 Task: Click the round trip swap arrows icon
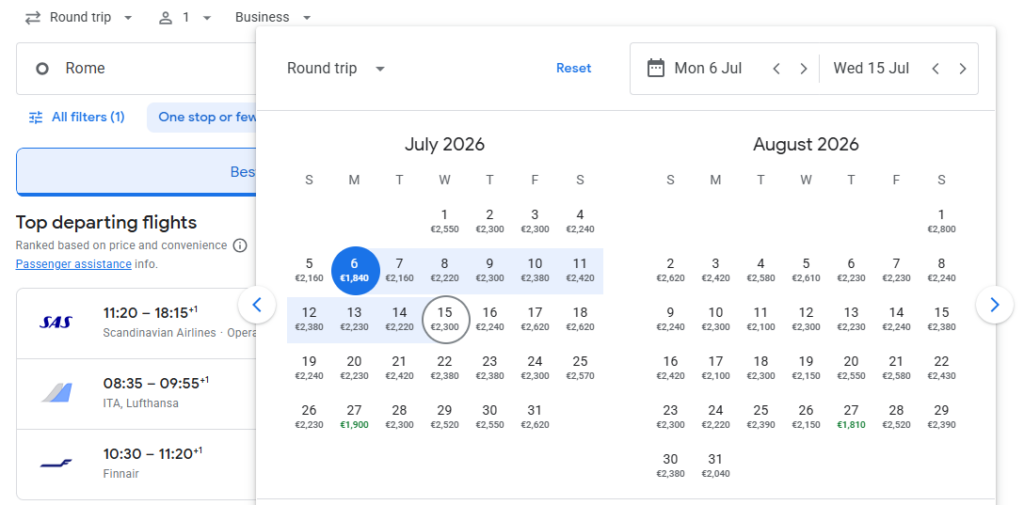[x=33, y=18]
